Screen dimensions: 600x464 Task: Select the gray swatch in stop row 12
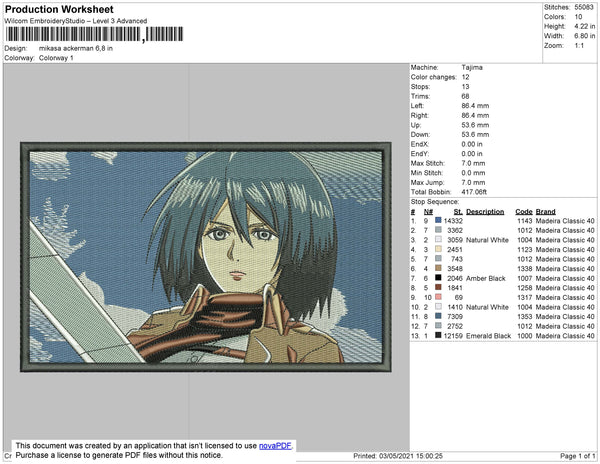click(438, 326)
